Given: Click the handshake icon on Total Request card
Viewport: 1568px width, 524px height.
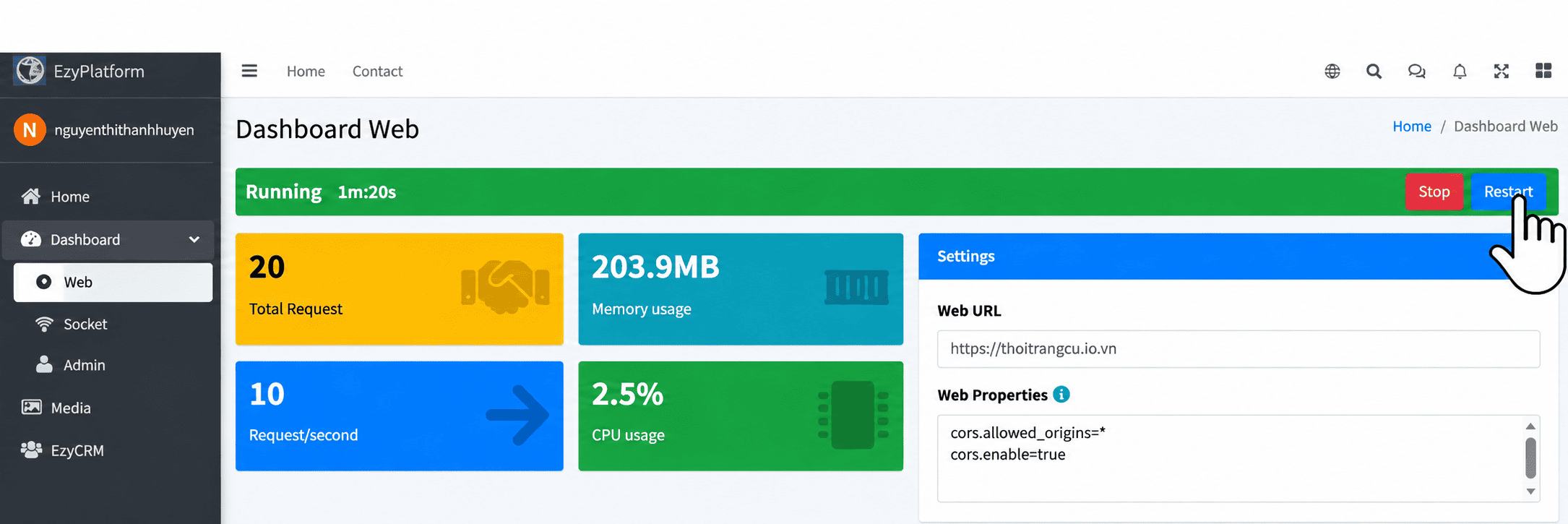Looking at the screenshot, I should [505, 286].
